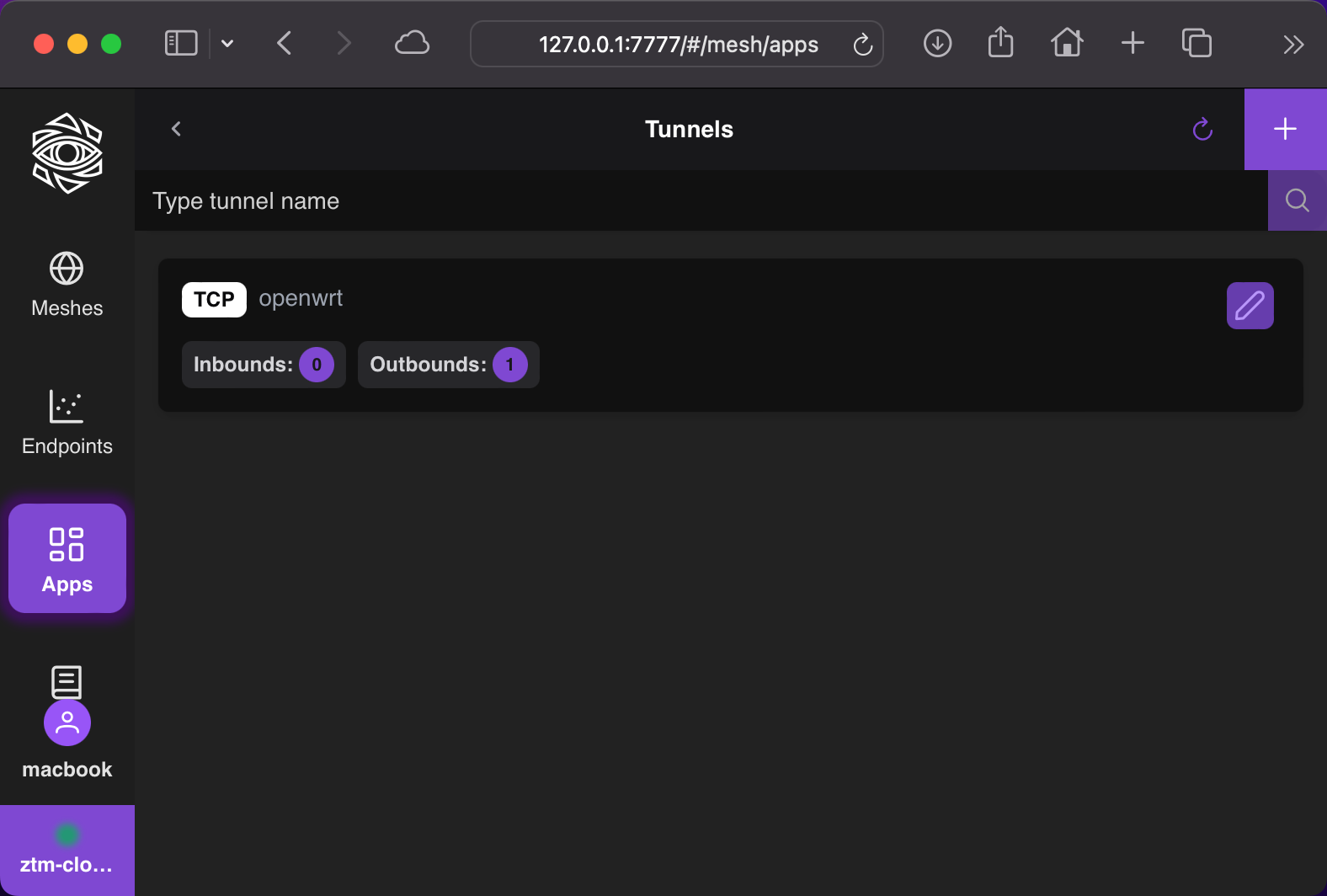Expand the Safari toolbar overflow chevrons

(1293, 44)
